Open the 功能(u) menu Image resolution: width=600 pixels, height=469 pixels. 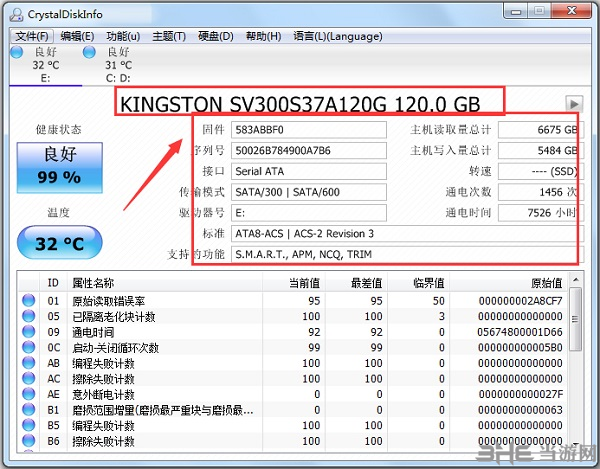point(123,36)
